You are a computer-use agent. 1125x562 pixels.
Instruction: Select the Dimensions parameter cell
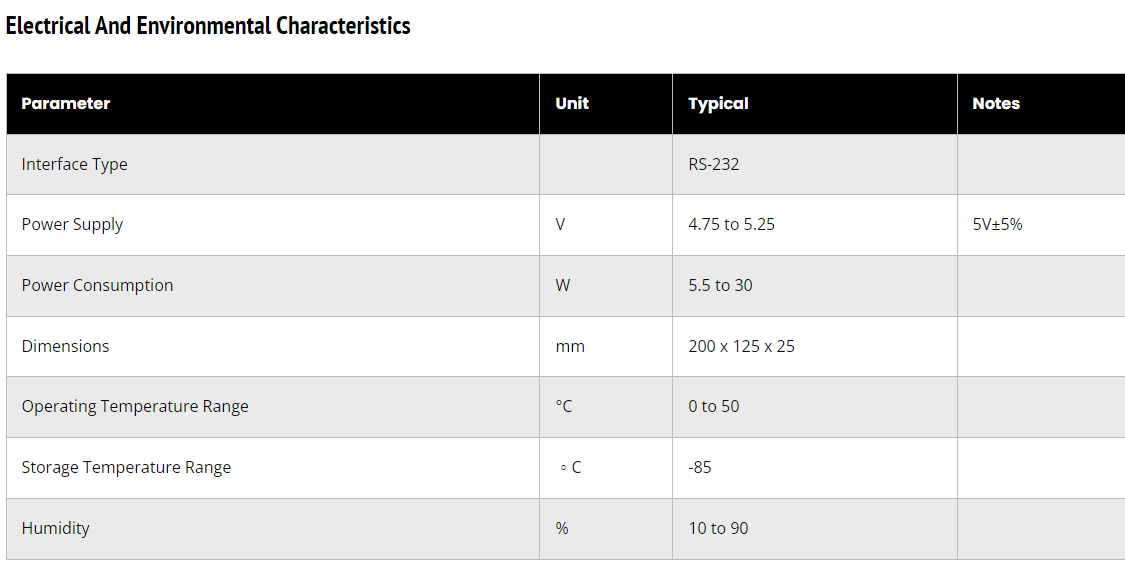[x=65, y=346]
